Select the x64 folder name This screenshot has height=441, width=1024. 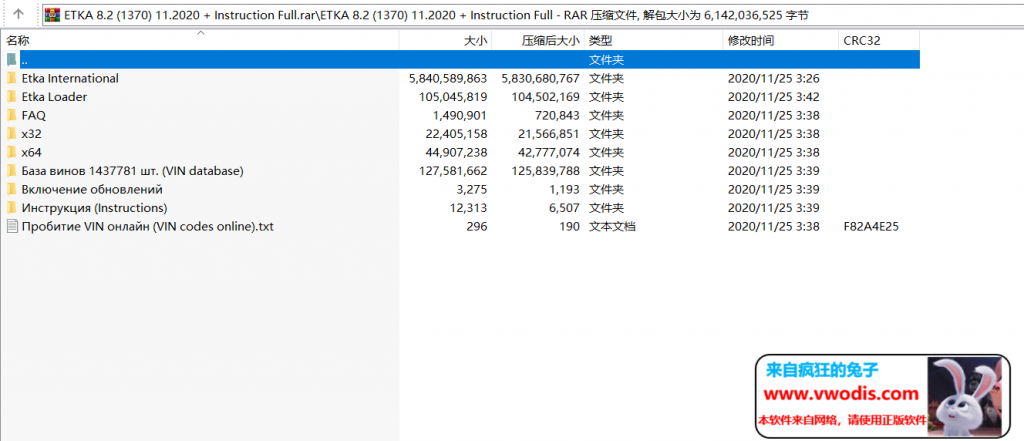point(31,152)
